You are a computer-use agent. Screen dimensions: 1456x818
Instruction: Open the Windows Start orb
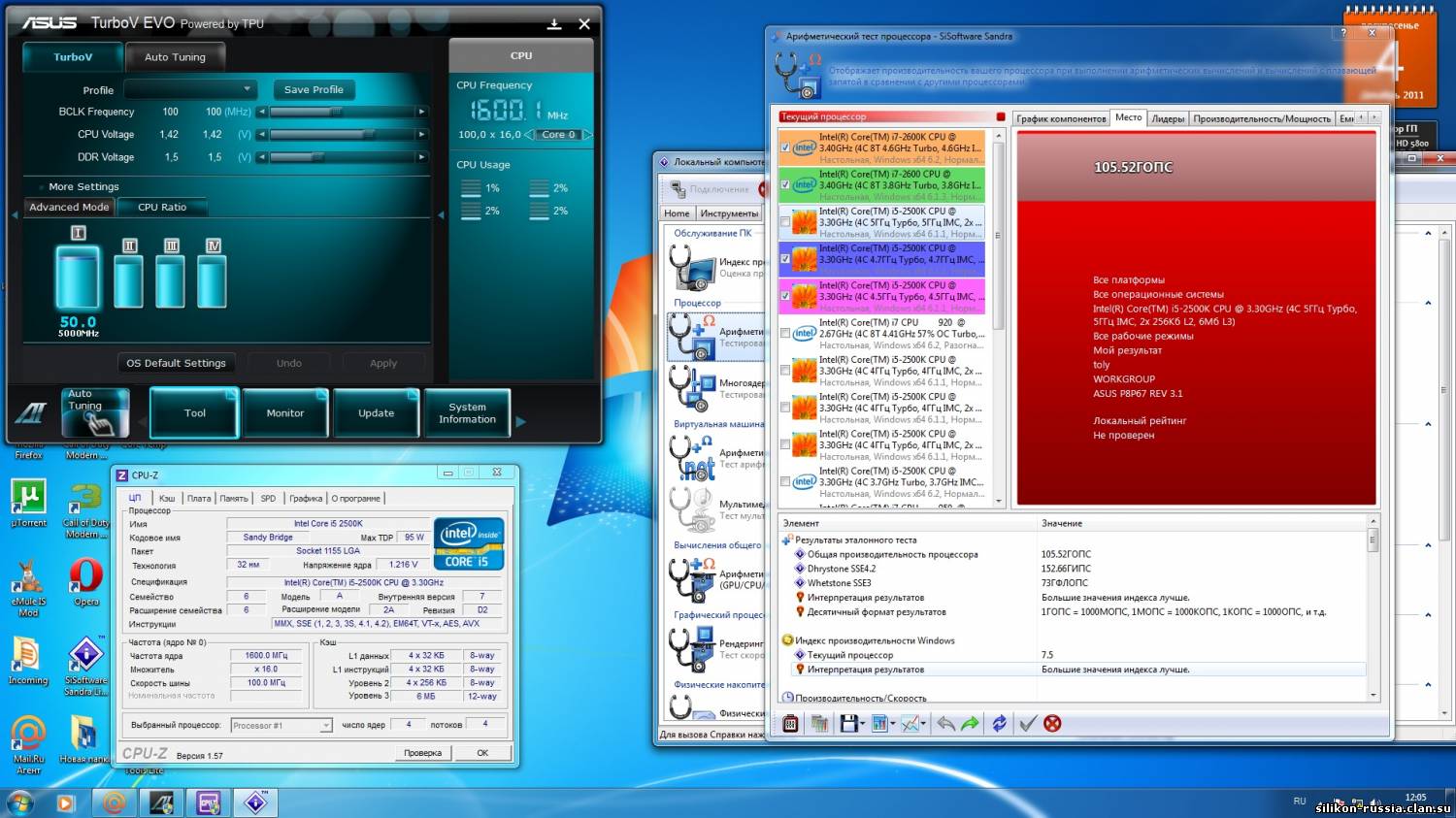[x=19, y=803]
